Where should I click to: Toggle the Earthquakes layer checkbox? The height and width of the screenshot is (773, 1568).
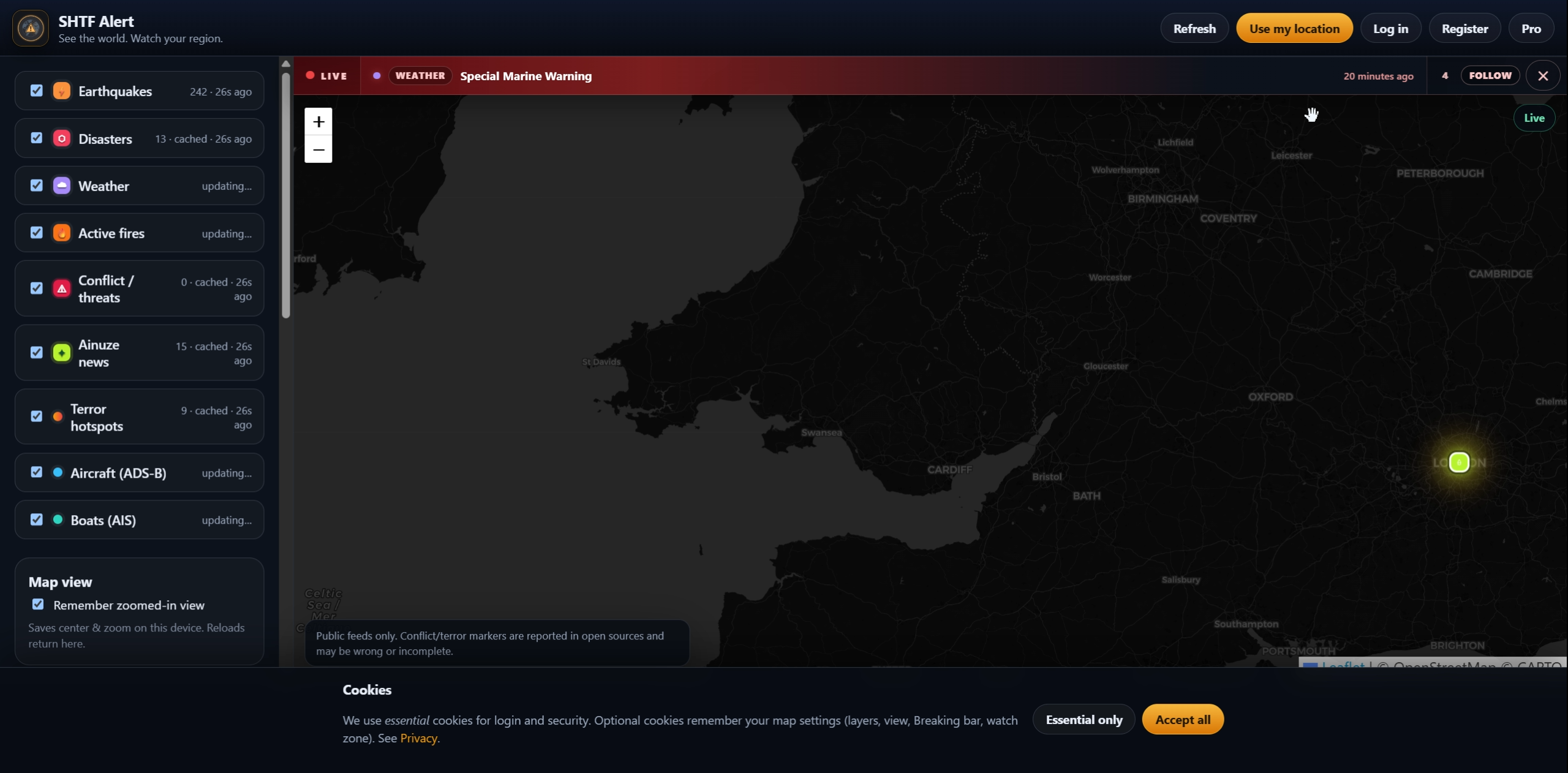37,91
